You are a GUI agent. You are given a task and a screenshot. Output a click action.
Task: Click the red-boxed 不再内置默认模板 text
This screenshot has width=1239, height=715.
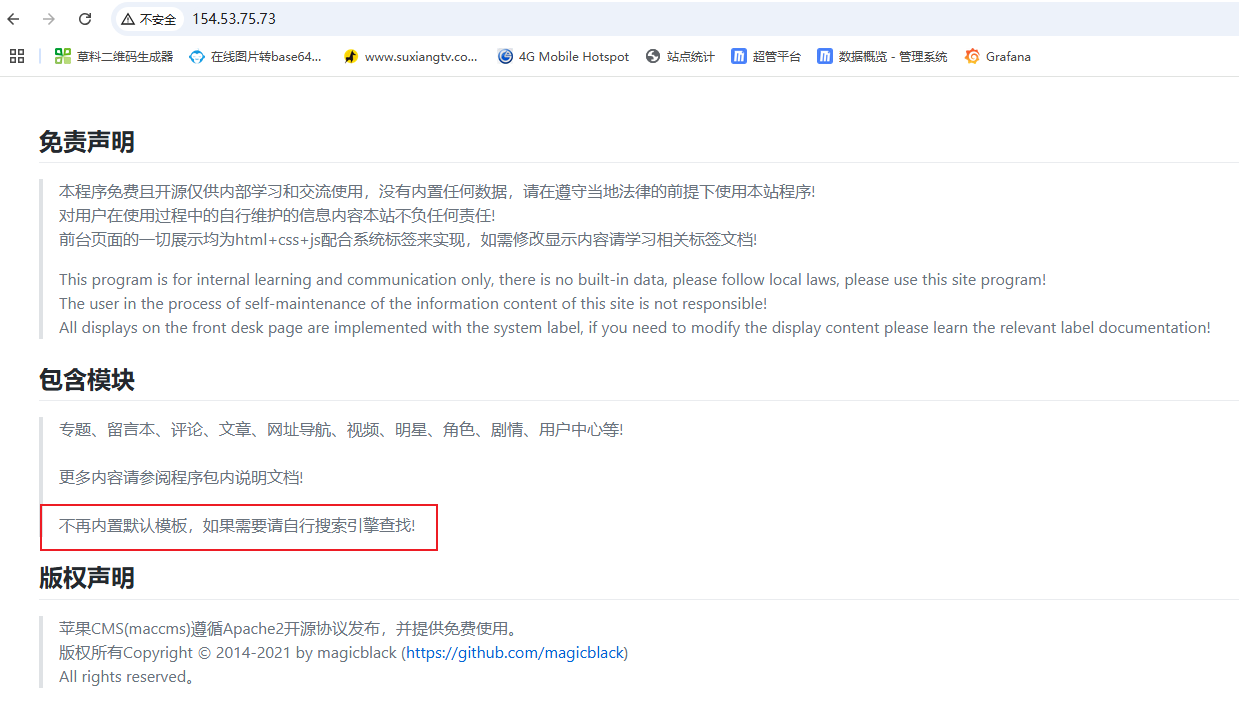(x=237, y=526)
